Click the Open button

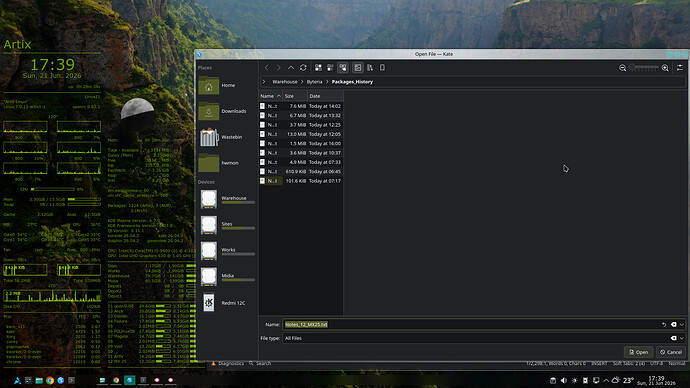tap(639, 352)
